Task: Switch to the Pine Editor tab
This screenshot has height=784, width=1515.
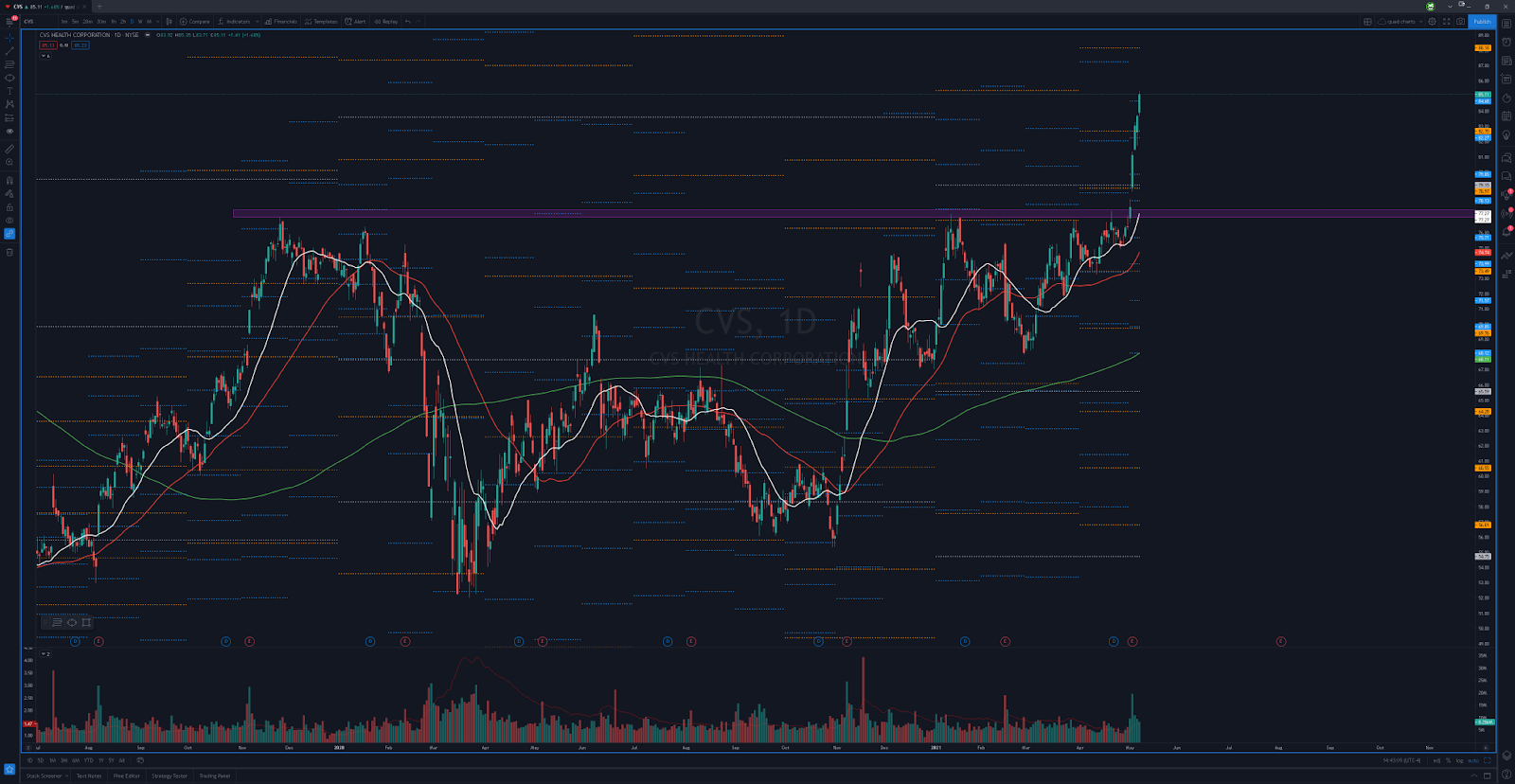Action: tap(126, 775)
